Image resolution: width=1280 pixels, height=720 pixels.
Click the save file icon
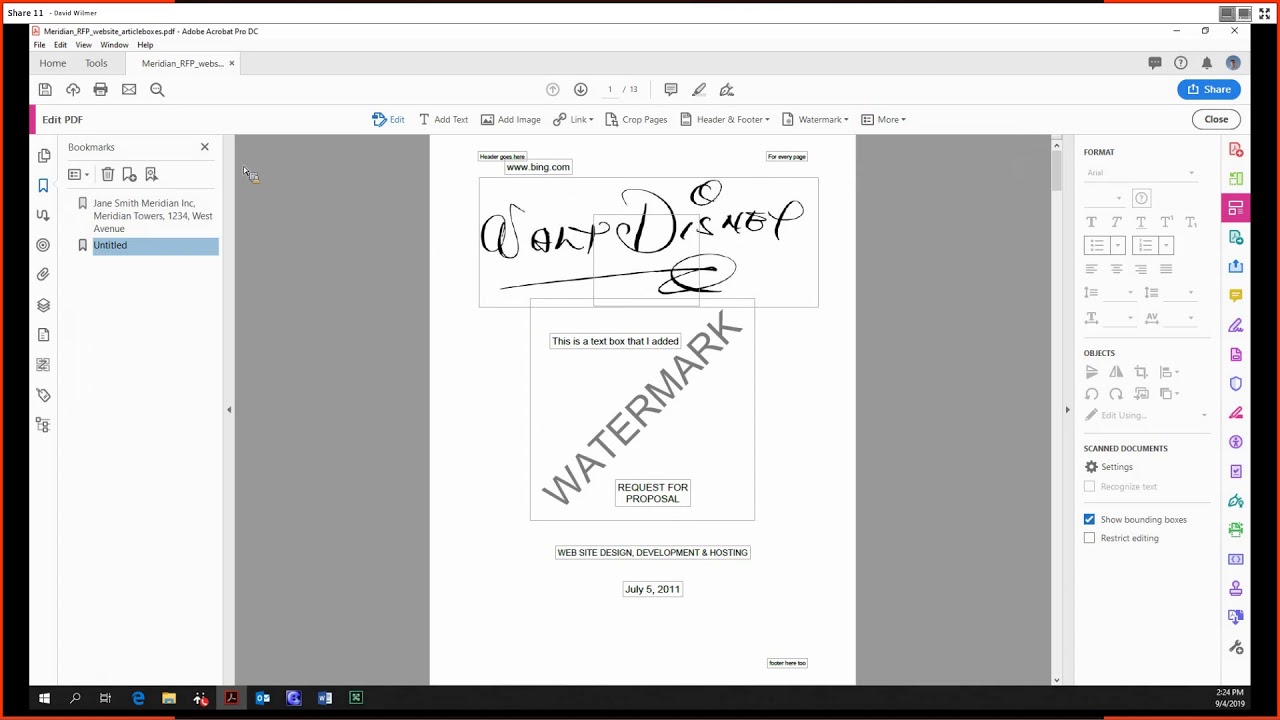point(45,89)
